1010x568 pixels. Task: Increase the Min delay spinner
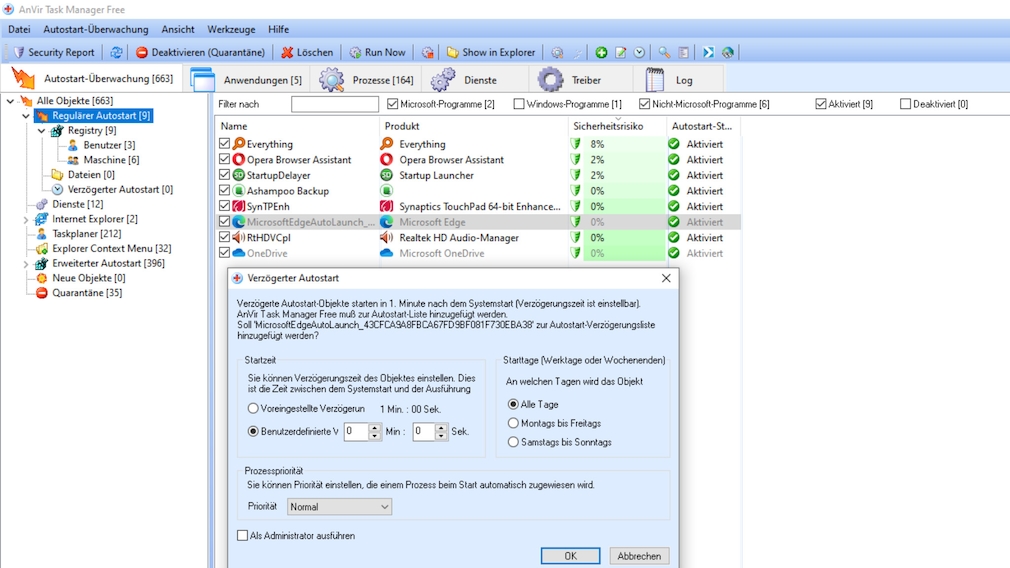click(375, 427)
